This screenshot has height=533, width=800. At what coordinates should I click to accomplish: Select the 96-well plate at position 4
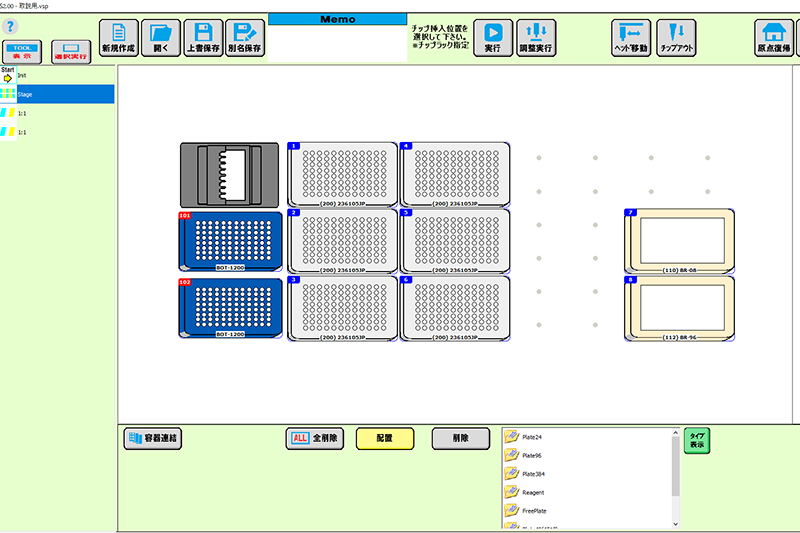click(x=455, y=174)
